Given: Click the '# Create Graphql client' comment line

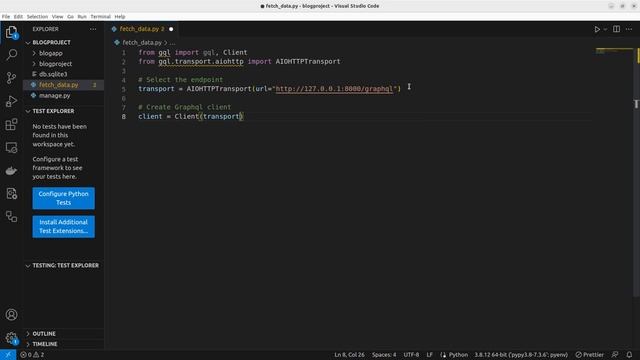Looking at the screenshot, I should [x=184, y=107].
